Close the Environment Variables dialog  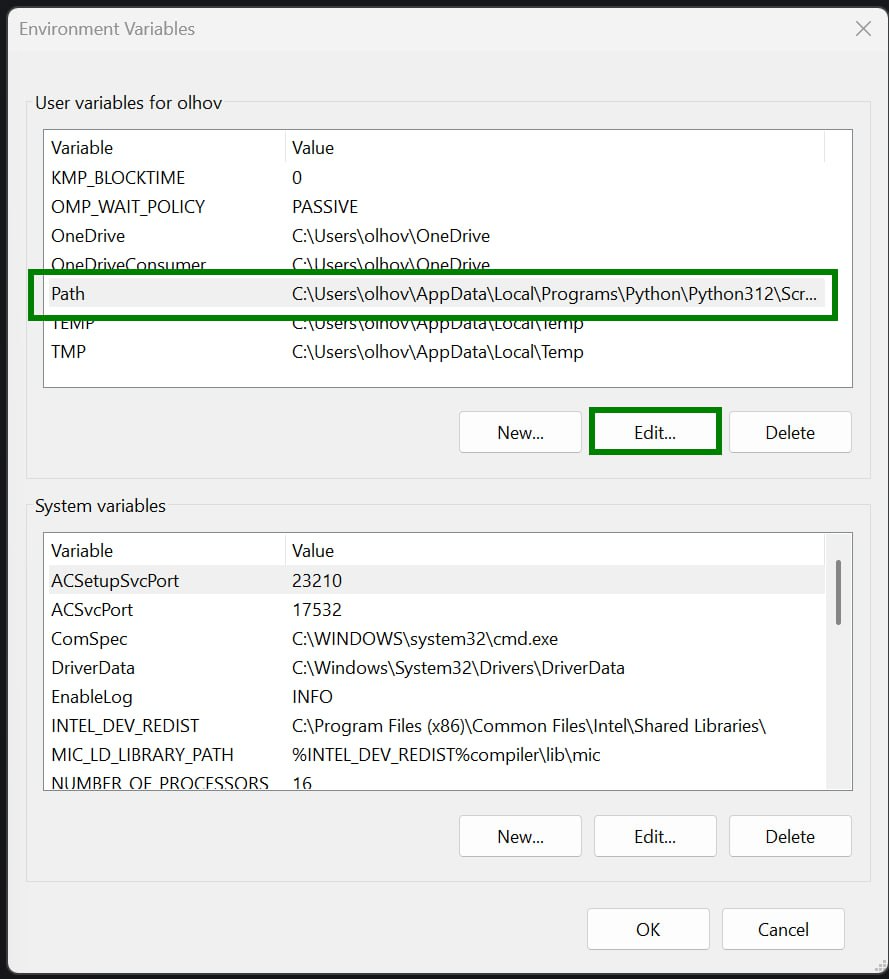point(863,29)
